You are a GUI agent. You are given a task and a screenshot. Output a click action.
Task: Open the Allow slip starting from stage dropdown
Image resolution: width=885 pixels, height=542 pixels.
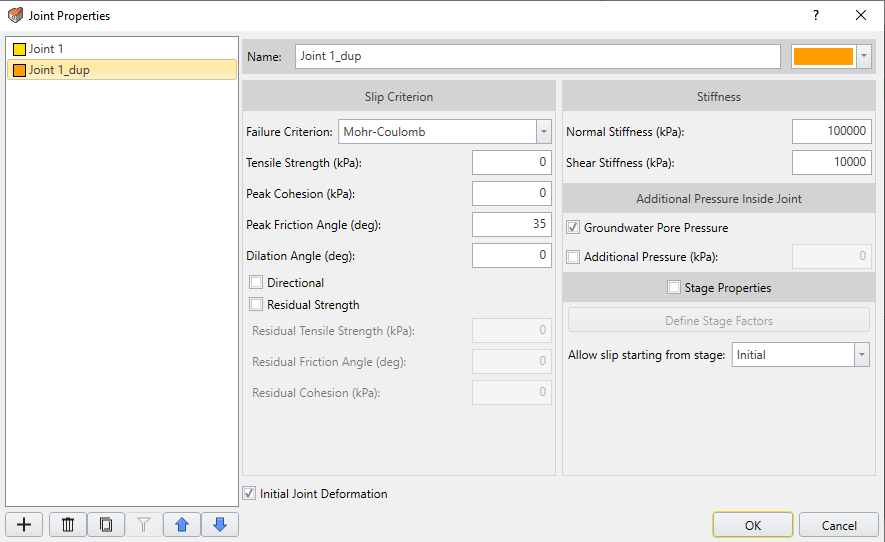pyautogui.click(x=861, y=355)
